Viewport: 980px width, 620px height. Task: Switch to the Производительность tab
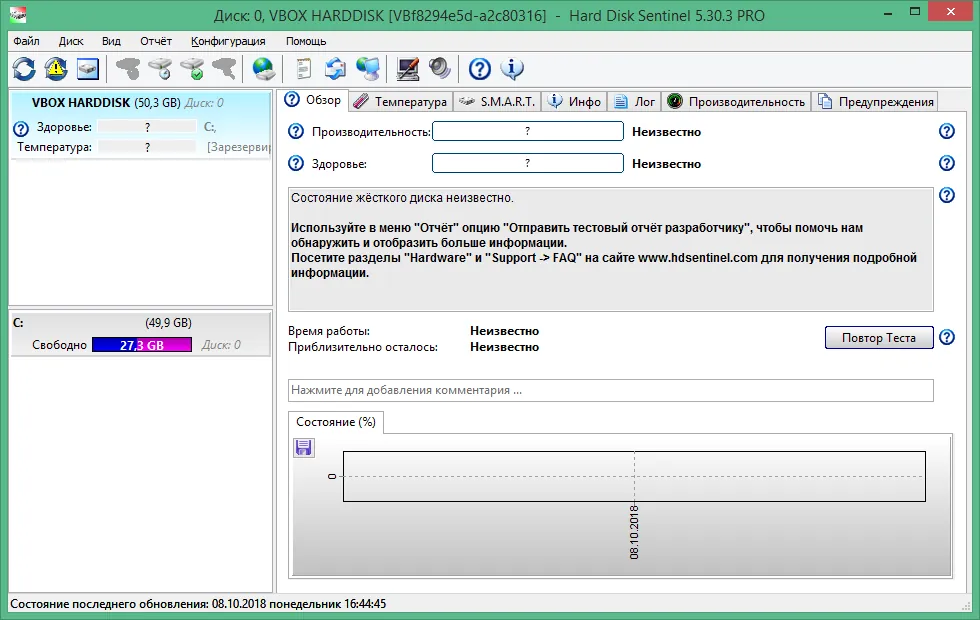coord(736,102)
